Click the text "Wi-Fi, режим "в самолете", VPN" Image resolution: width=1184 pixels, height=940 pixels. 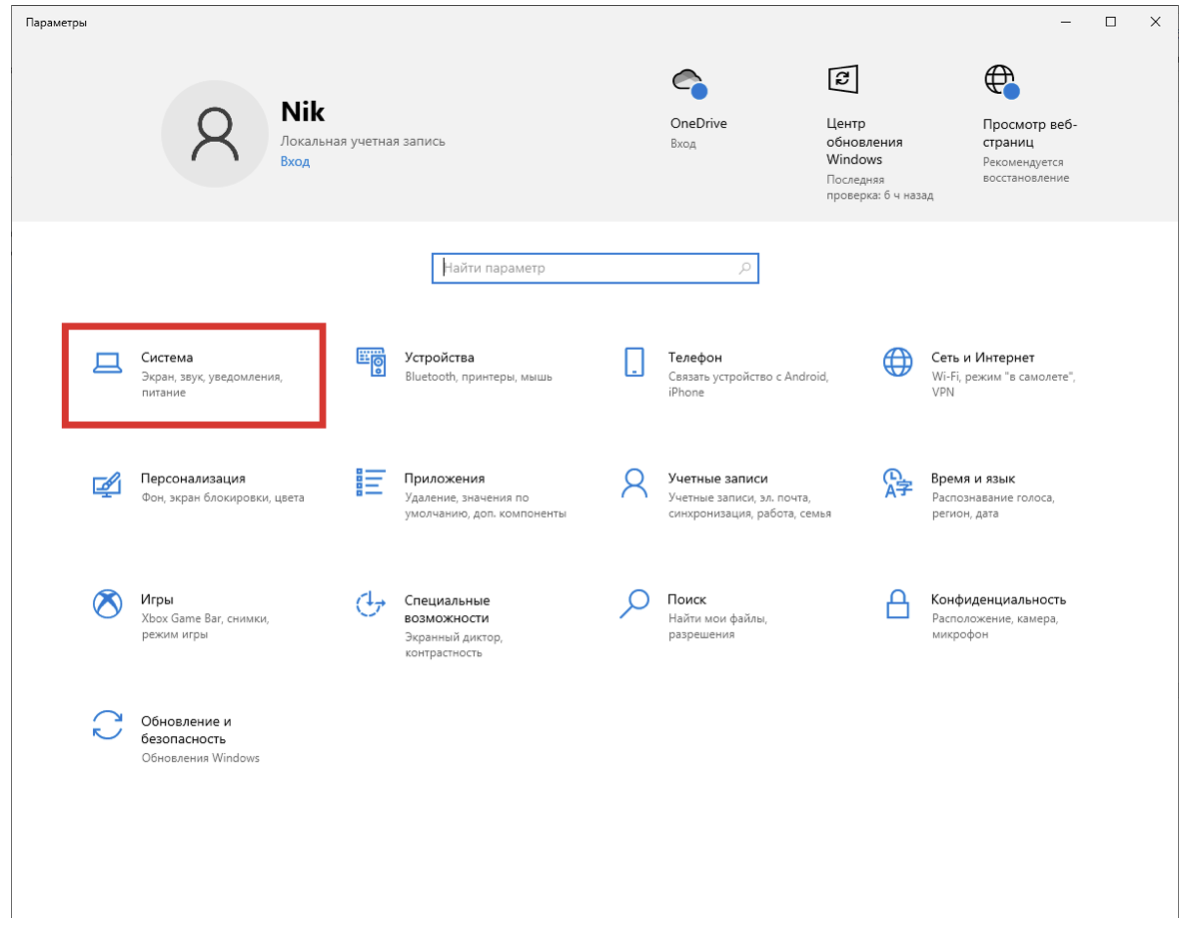tap(1003, 384)
